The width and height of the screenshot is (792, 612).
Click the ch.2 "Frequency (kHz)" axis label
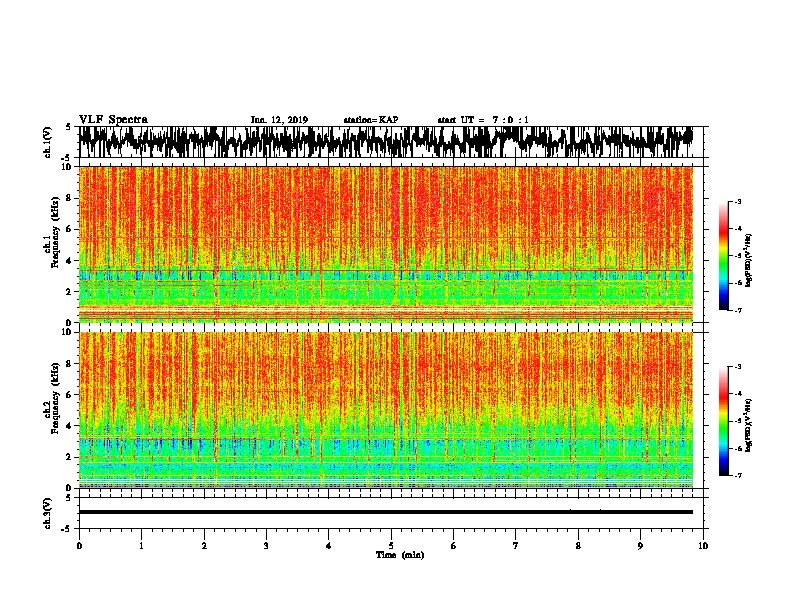pos(55,398)
